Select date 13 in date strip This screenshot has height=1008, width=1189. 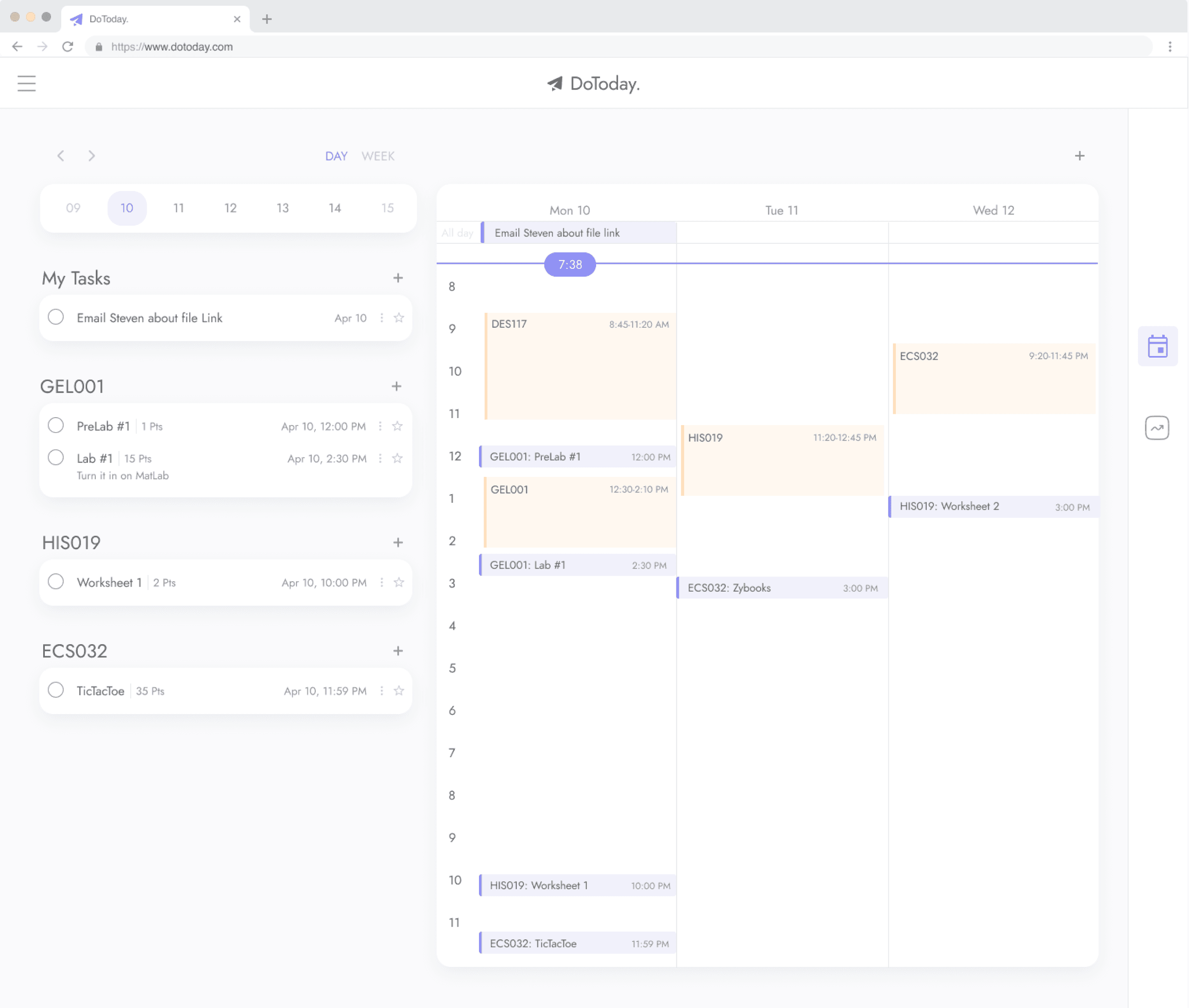coord(283,208)
